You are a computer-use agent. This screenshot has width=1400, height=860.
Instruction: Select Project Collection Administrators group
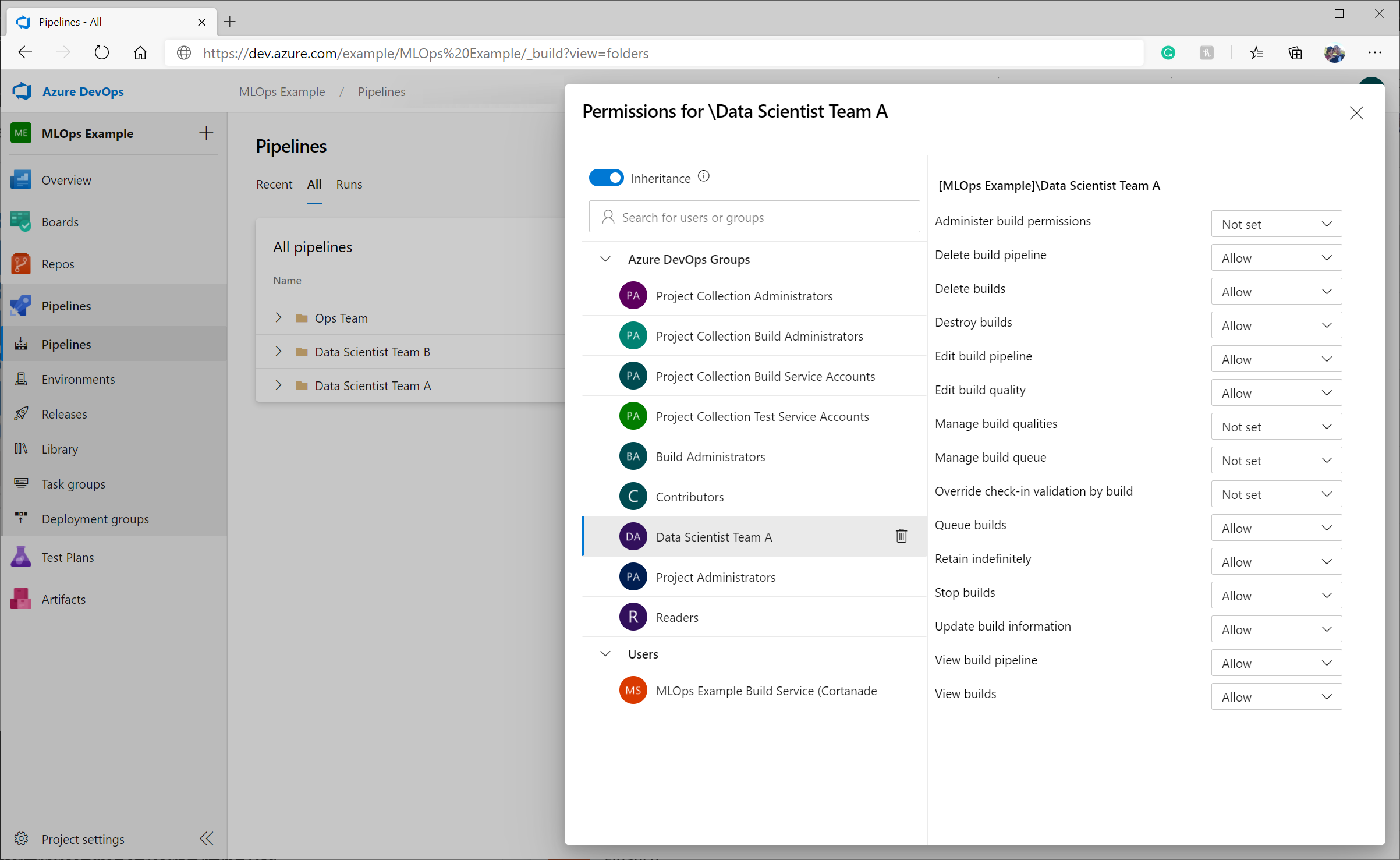tap(754, 296)
